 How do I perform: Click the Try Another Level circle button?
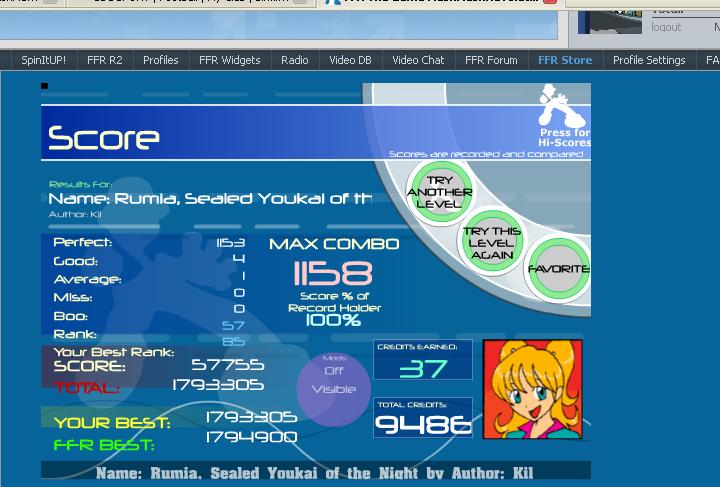point(440,192)
